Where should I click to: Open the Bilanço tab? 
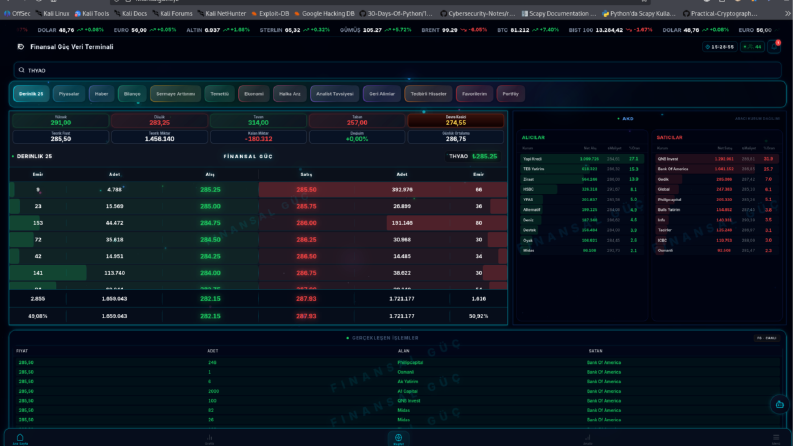coord(132,94)
